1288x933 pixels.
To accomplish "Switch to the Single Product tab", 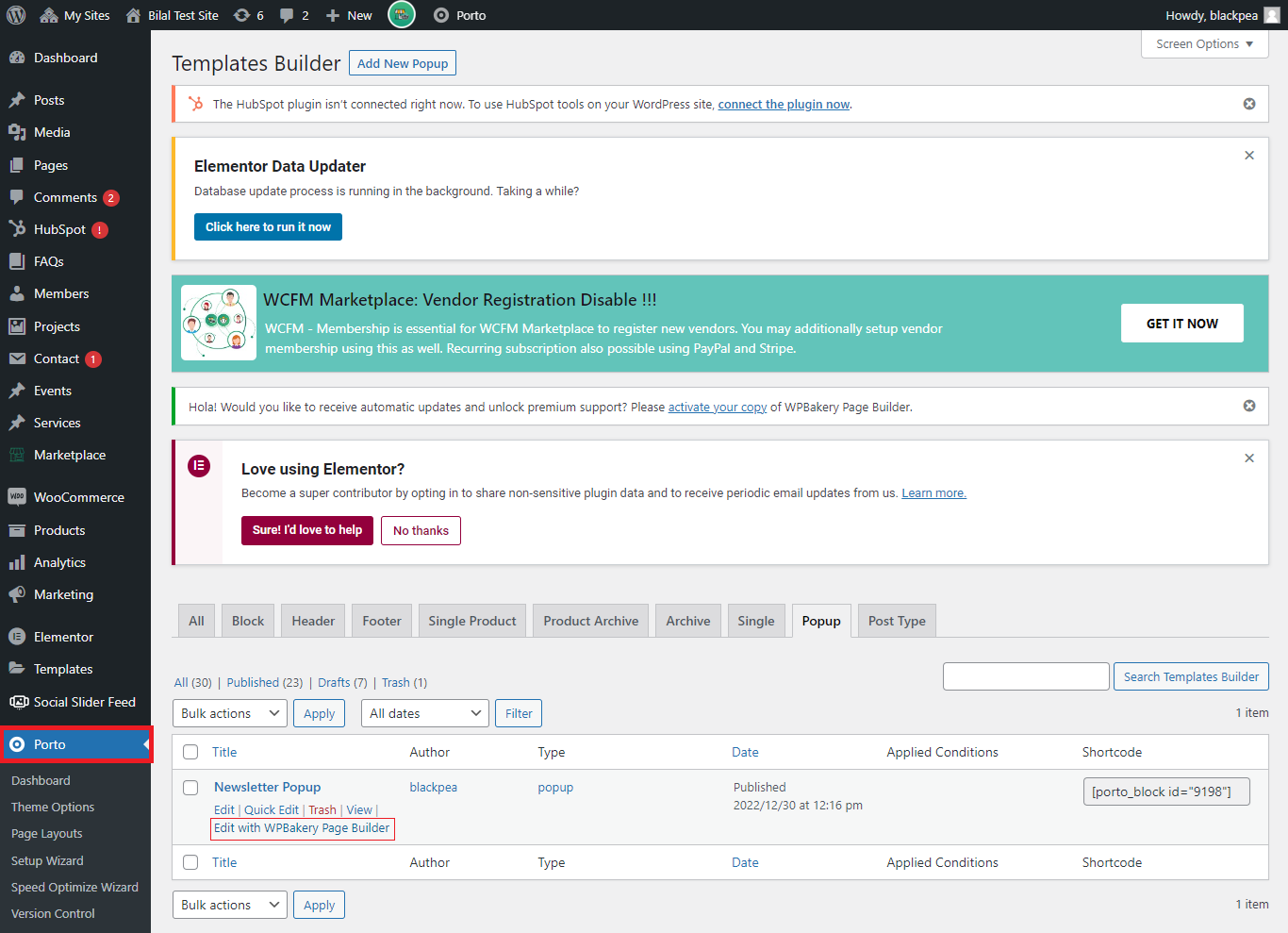I will (472, 621).
